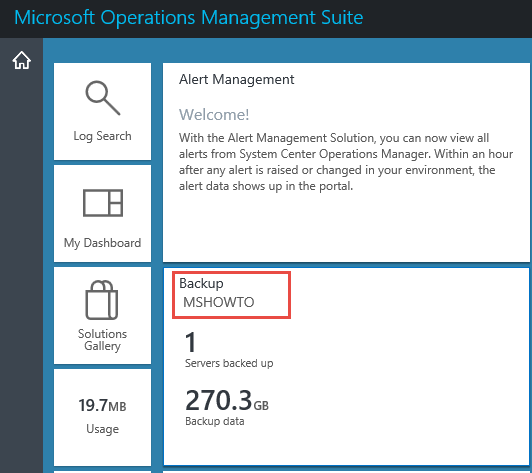Select the Log Search label

(x=102, y=136)
